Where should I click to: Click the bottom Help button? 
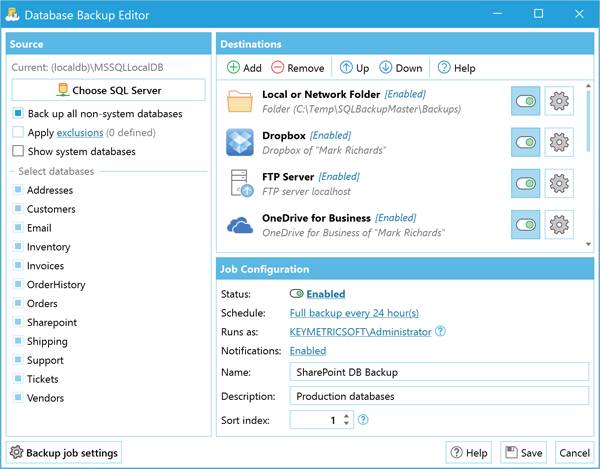coord(469,453)
